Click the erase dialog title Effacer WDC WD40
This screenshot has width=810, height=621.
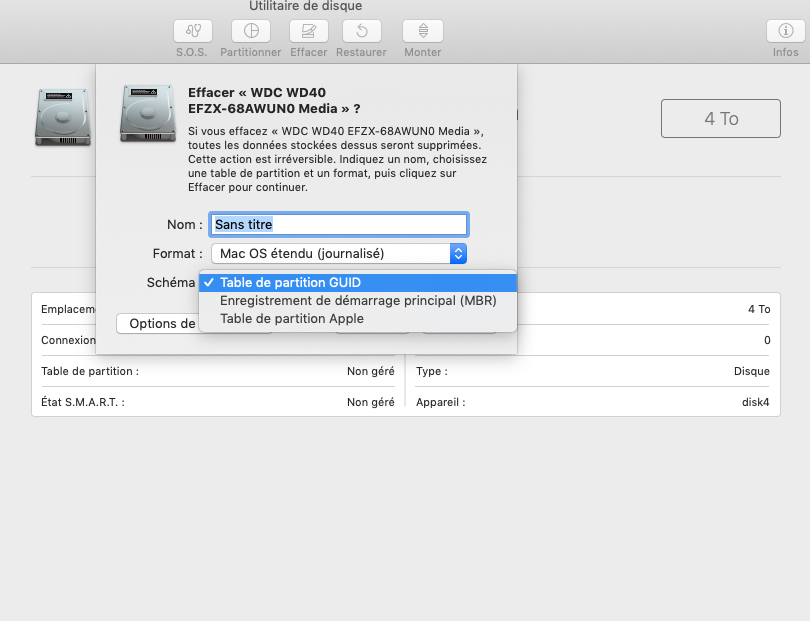pos(274,101)
